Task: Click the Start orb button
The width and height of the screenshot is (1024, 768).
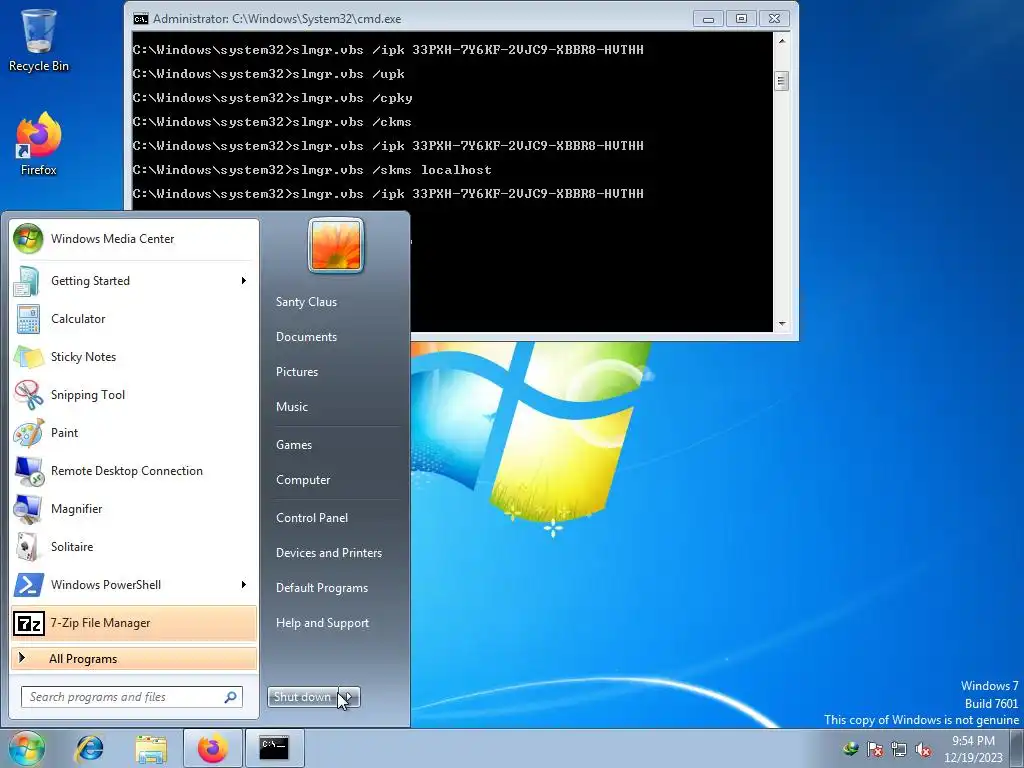Action: coord(27,748)
